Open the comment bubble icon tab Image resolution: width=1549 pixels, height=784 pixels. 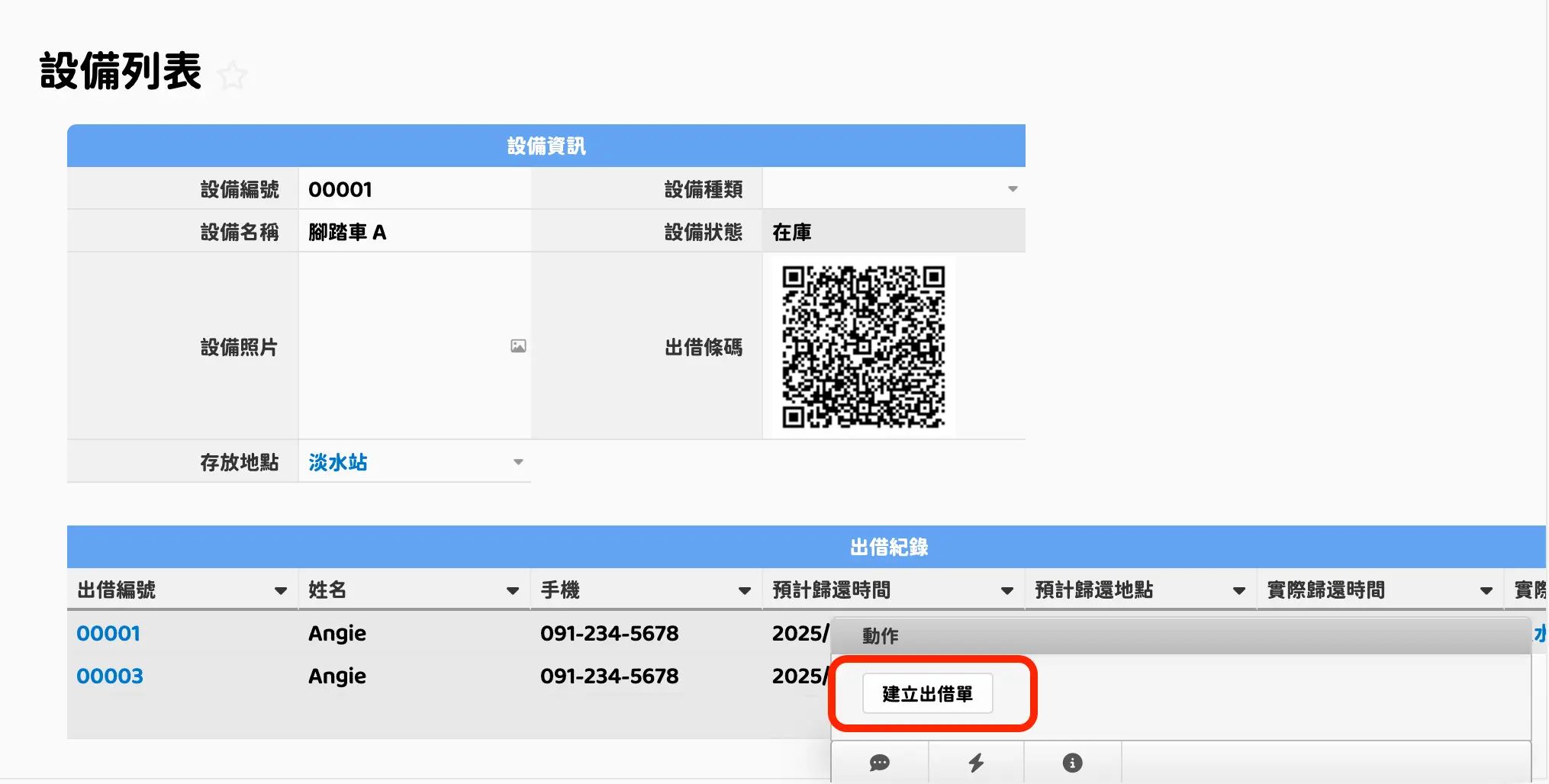pyautogui.click(x=880, y=763)
